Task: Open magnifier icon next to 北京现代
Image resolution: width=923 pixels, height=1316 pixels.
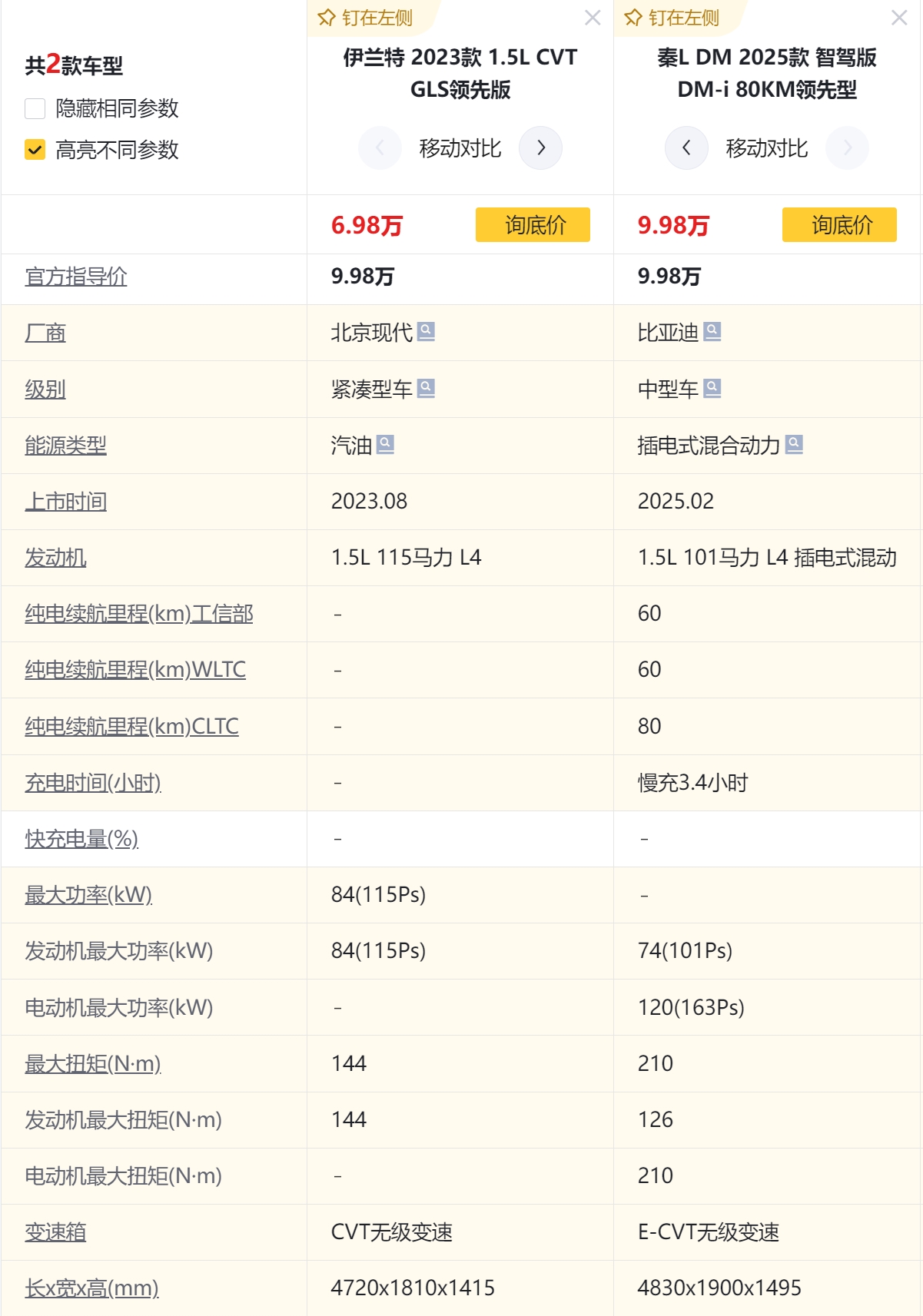Action: 426,331
